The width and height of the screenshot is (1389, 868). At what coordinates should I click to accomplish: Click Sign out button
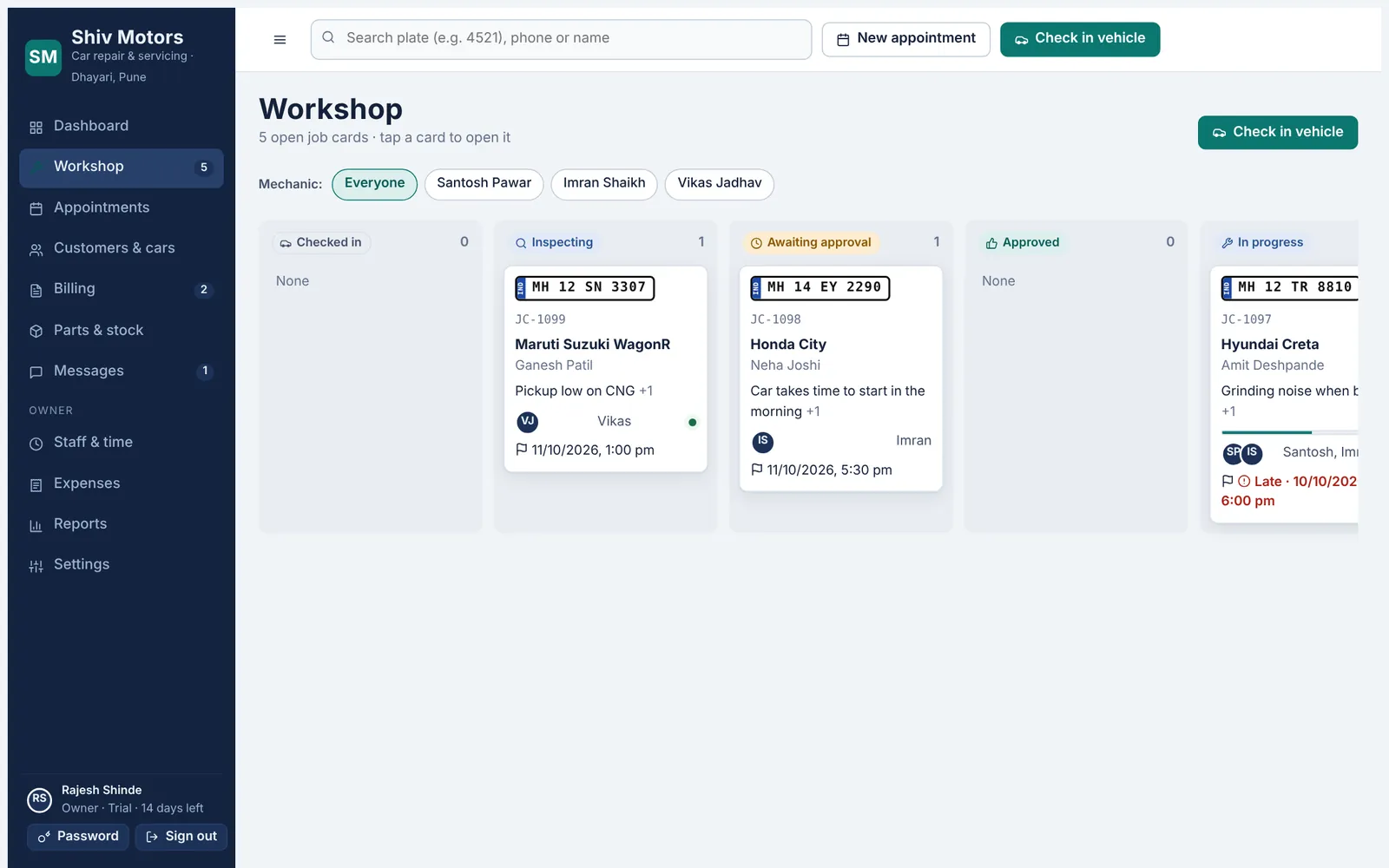[x=181, y=837]
